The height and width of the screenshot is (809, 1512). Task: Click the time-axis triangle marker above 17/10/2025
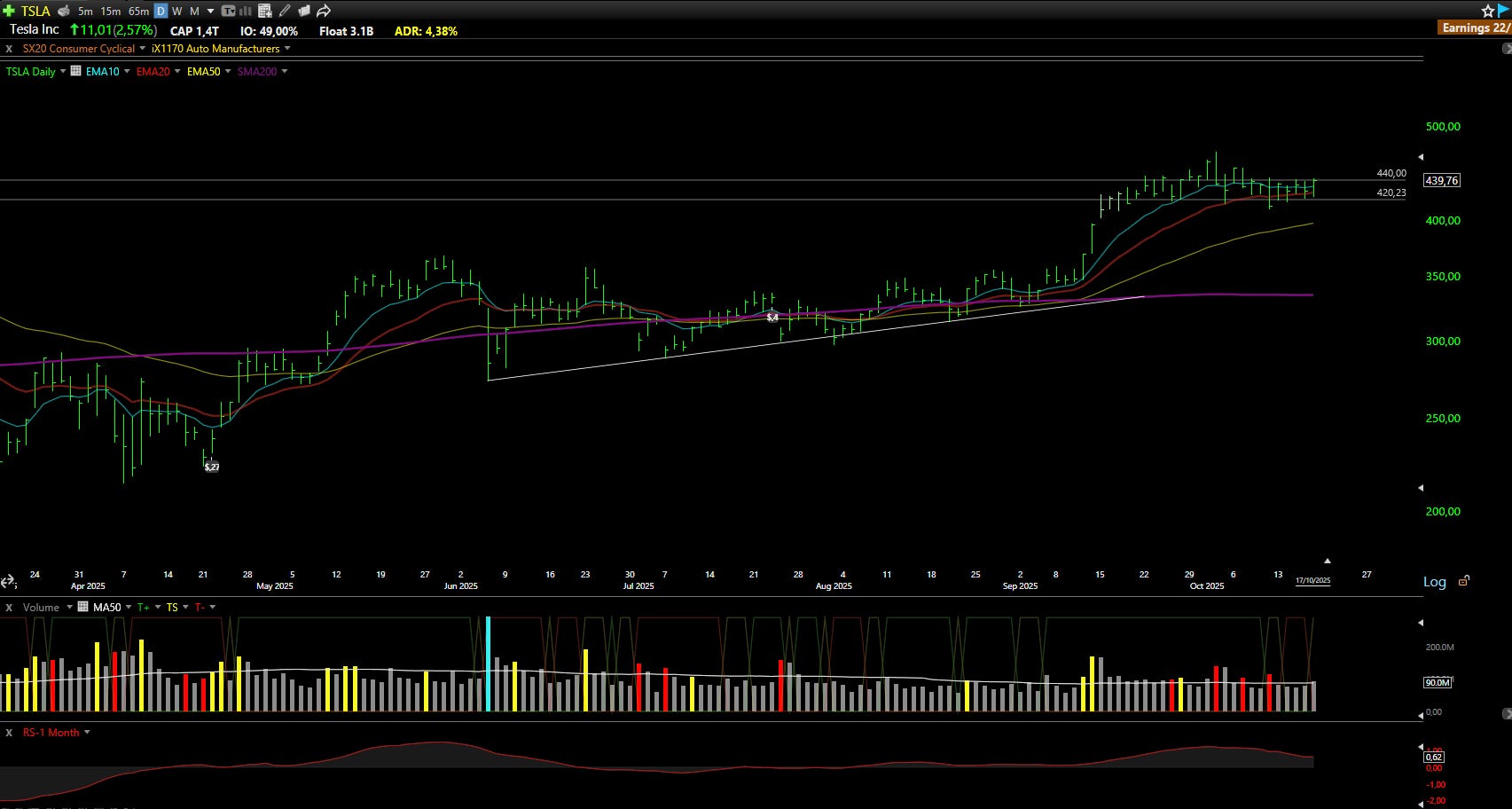(1328, 561)
